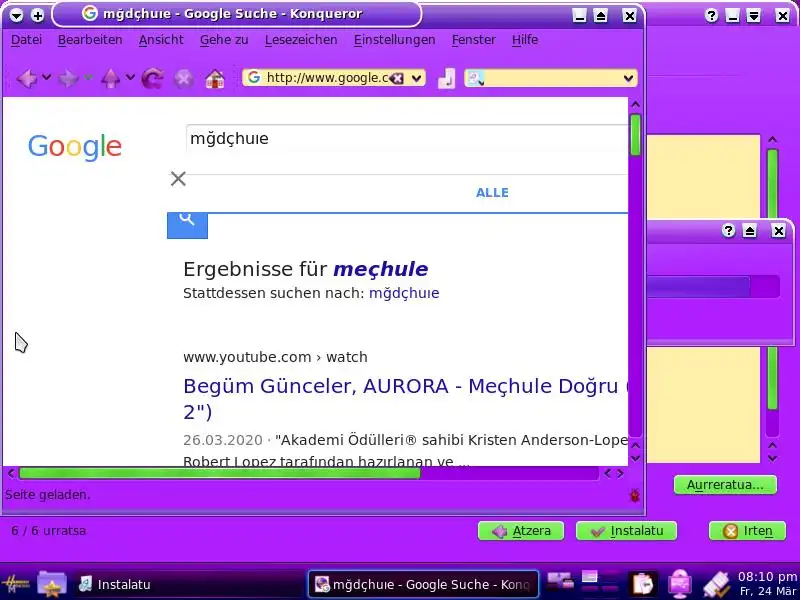Click the clock in the taskbar

(x=767, y=584)
